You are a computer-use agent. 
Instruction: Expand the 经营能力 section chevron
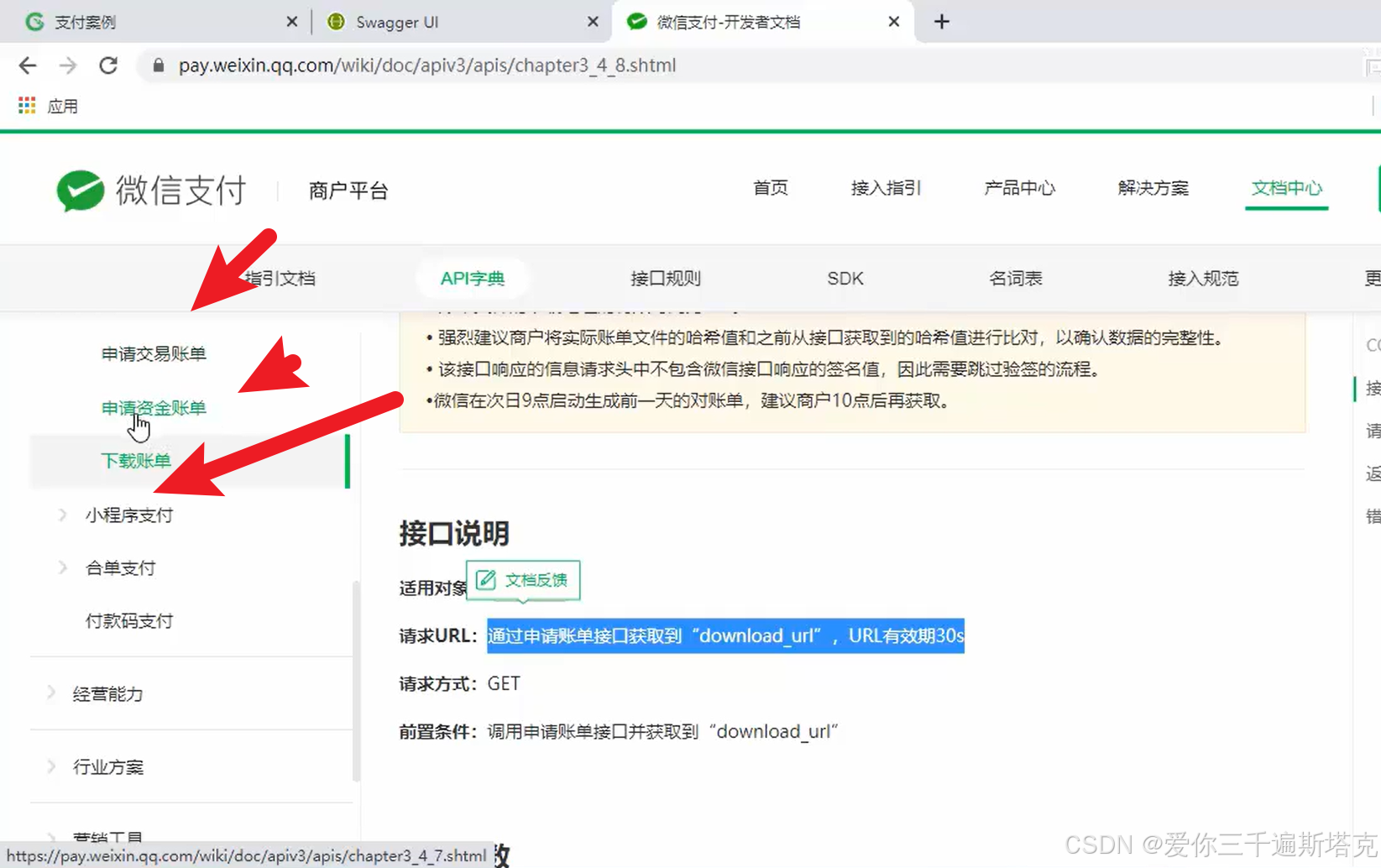pos(51,693)
